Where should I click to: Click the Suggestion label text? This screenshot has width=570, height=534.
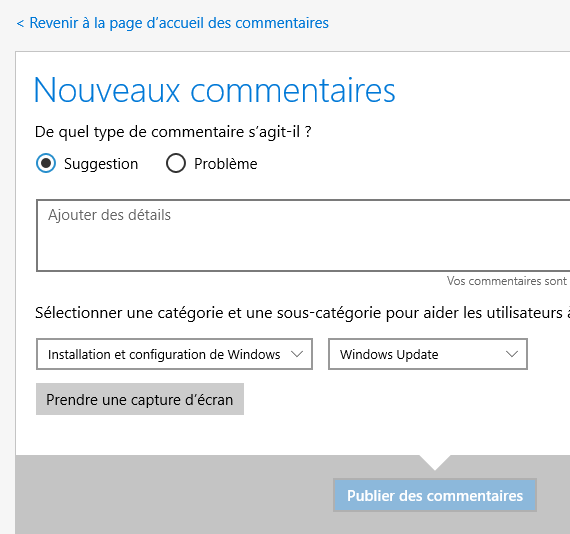101,164
